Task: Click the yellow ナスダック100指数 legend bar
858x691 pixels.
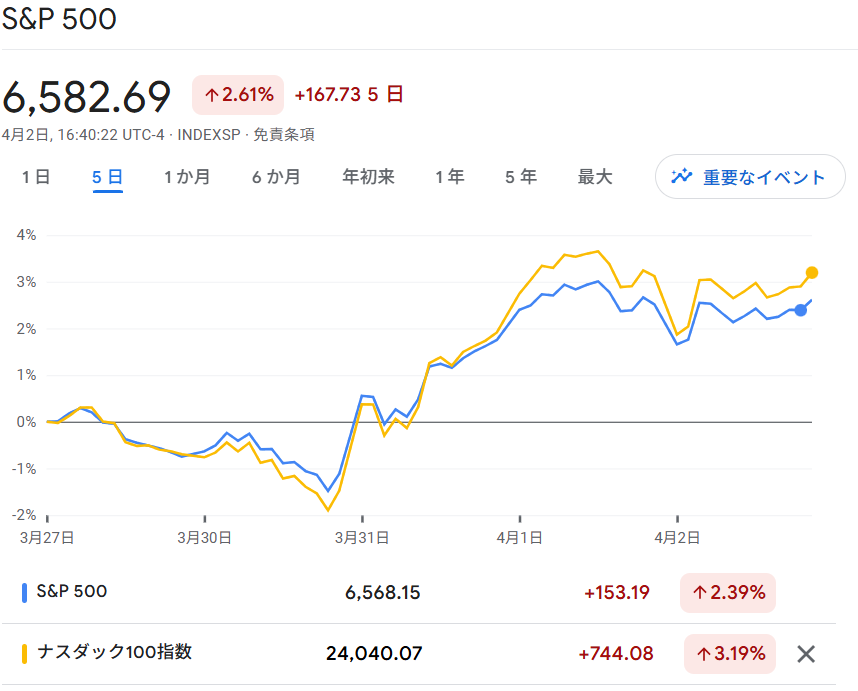Action: point(25,653)
